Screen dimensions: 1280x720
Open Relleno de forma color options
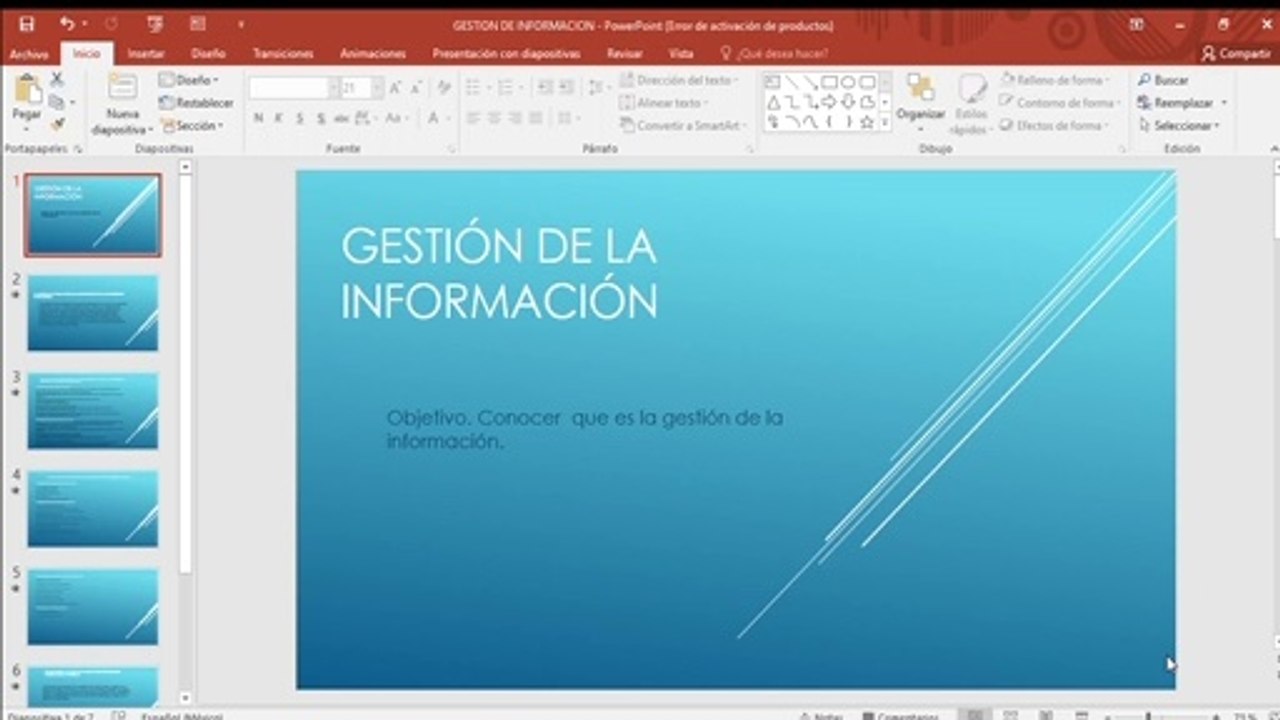tap(1055, 80)
